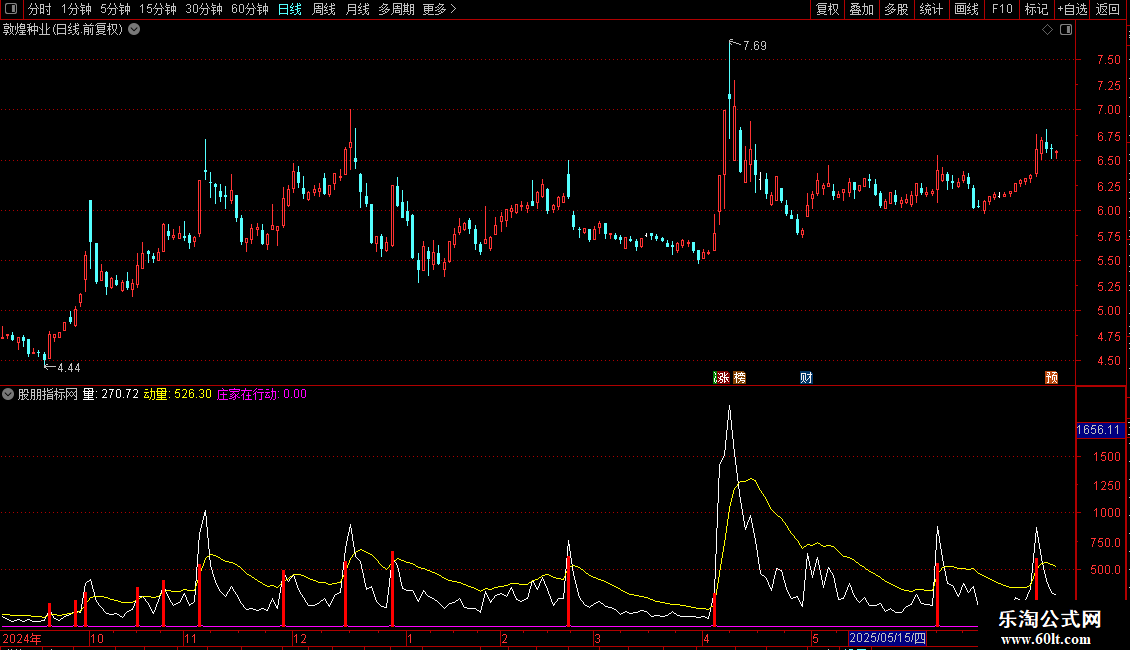Click the 2024年 timeline label

(22, 638)
